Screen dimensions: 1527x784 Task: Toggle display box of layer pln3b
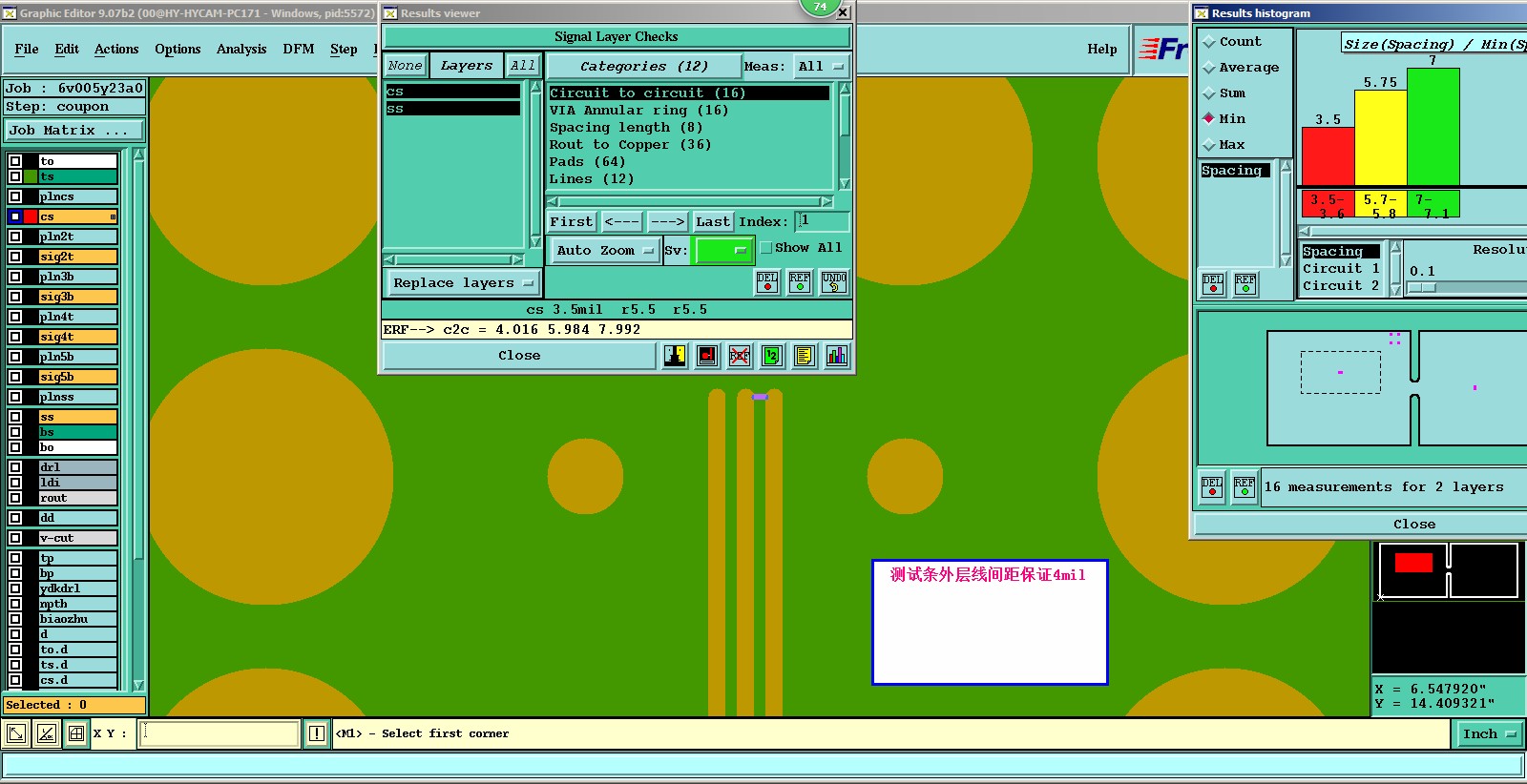15,277
